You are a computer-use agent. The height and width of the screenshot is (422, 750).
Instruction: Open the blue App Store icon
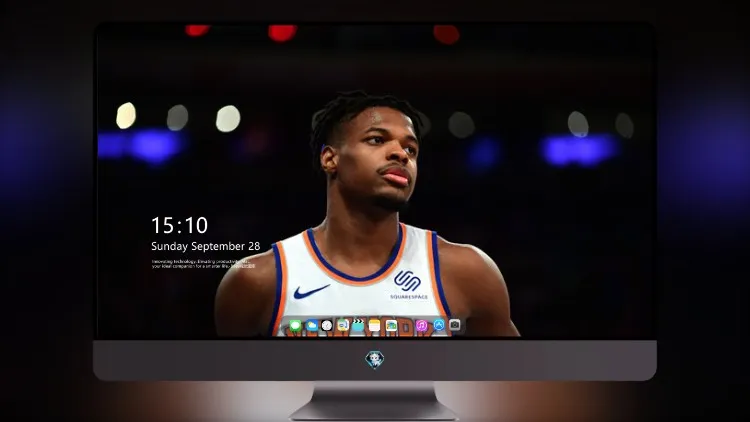[x=439, y=325]
